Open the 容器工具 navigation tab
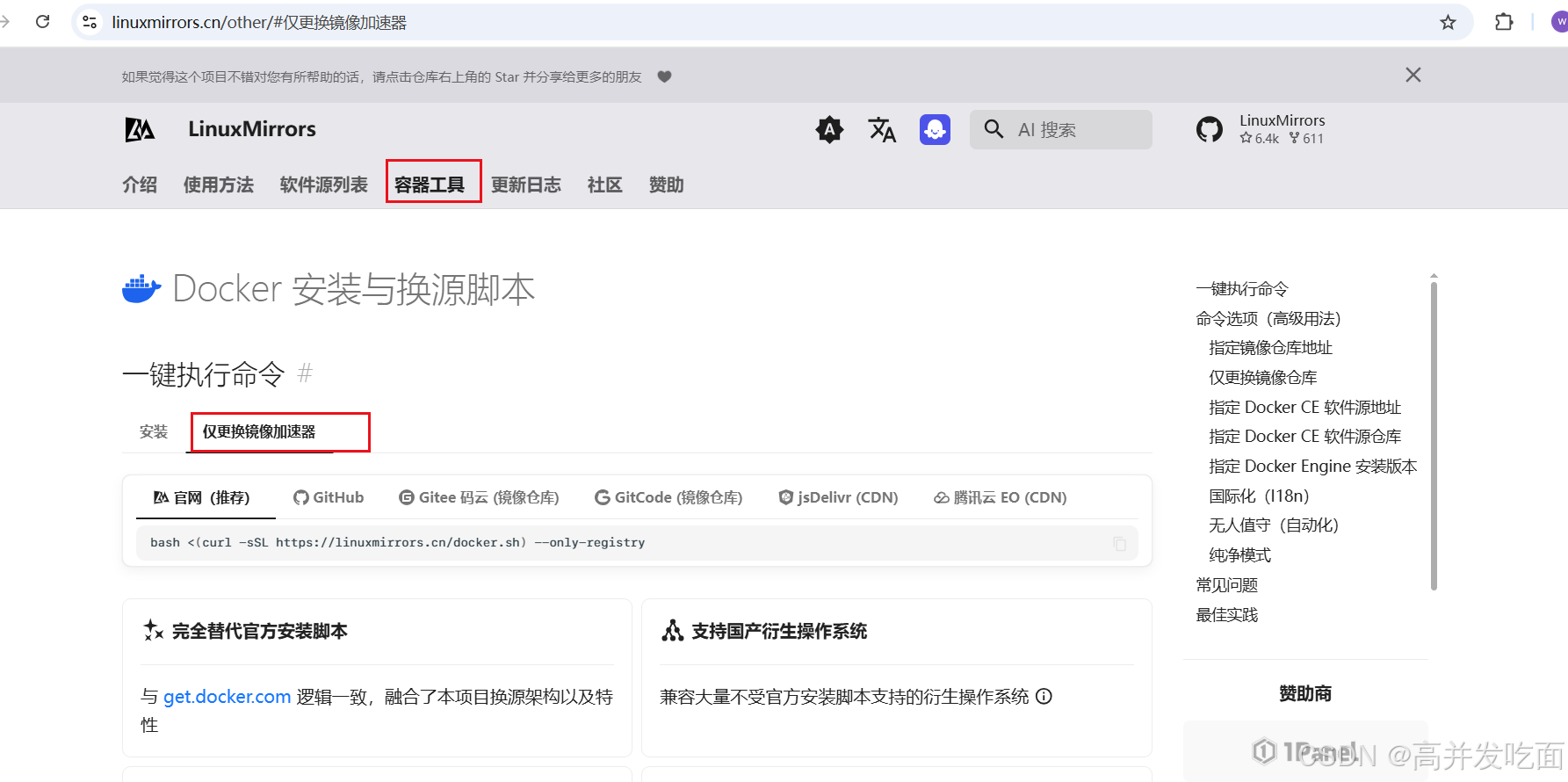1568x782 pixels. pos(430,185)
